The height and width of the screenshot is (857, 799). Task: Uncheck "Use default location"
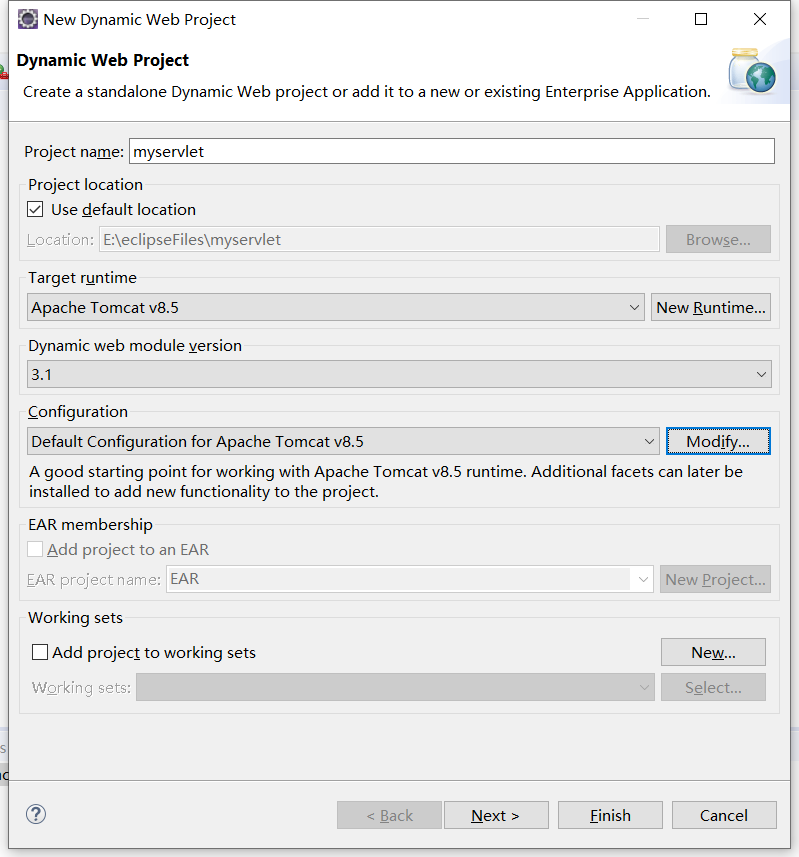pyautogui.click(x=35, y=210)
